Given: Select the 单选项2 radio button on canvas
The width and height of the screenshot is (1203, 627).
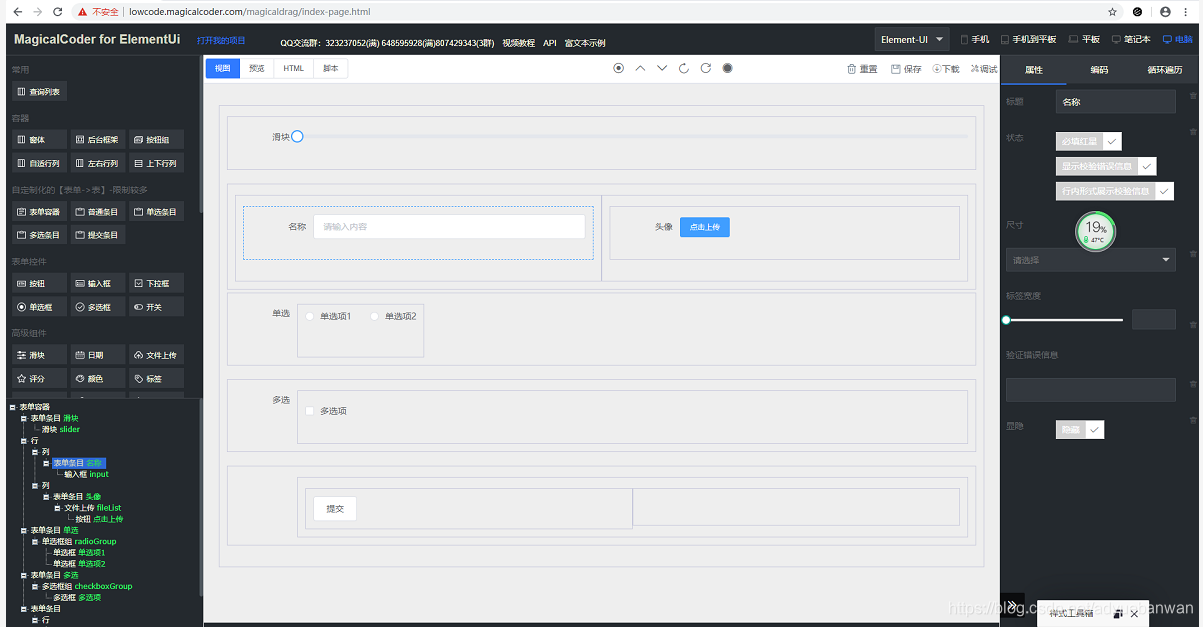Looking at the screenshot, I should (375, 316).
